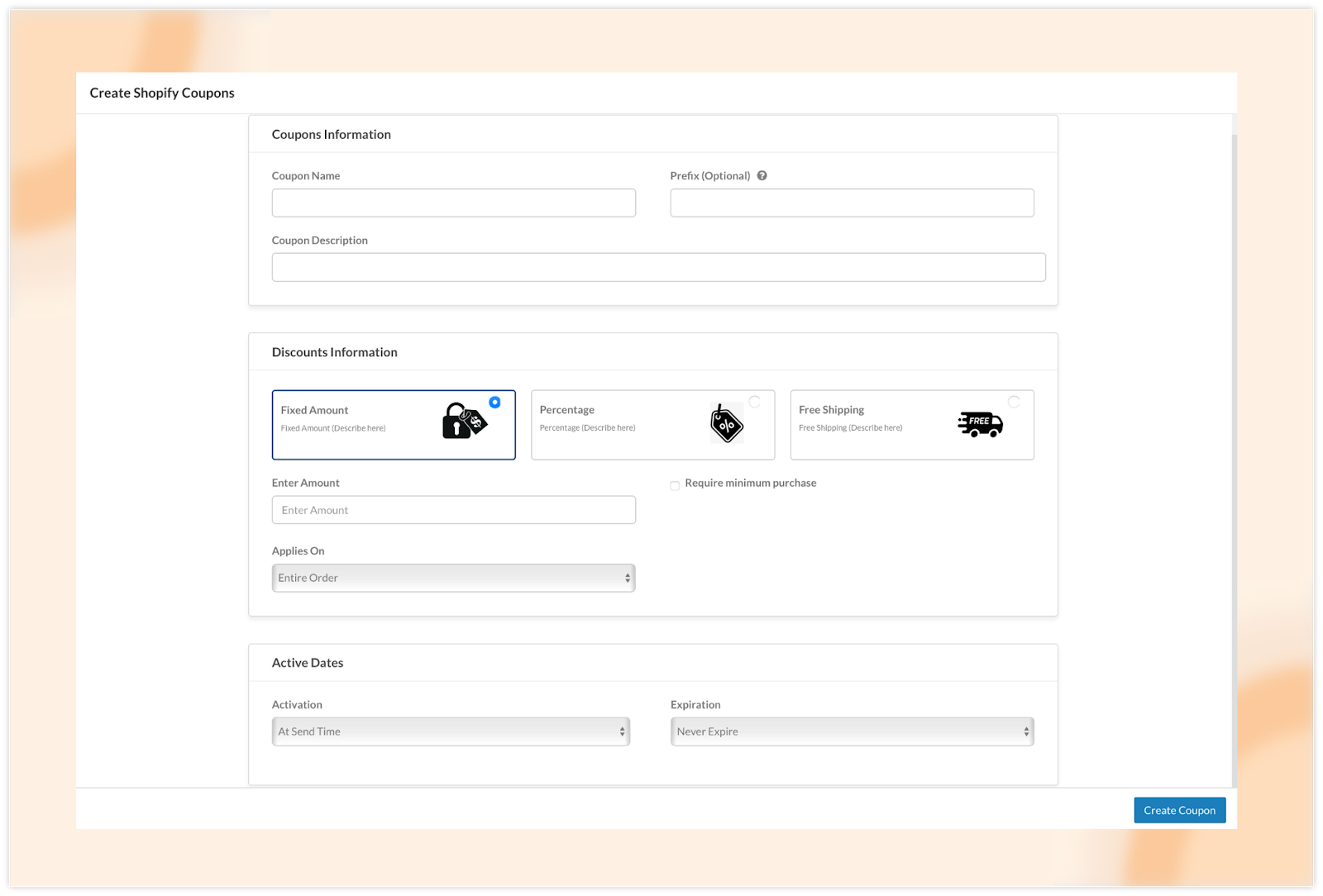Click the 'Fixed Amount (Describe here)' text
The height and width of the screenshot is (896, 1323).
(x=333, y=428)
